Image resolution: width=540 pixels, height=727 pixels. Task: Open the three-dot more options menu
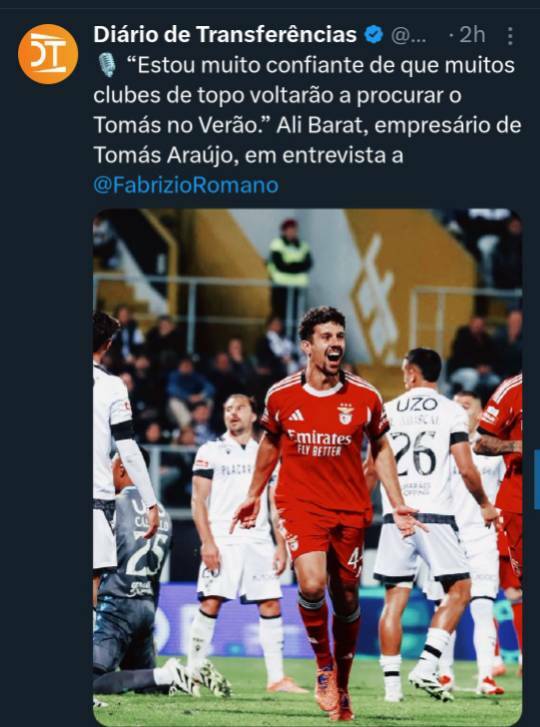coord(510,36)
